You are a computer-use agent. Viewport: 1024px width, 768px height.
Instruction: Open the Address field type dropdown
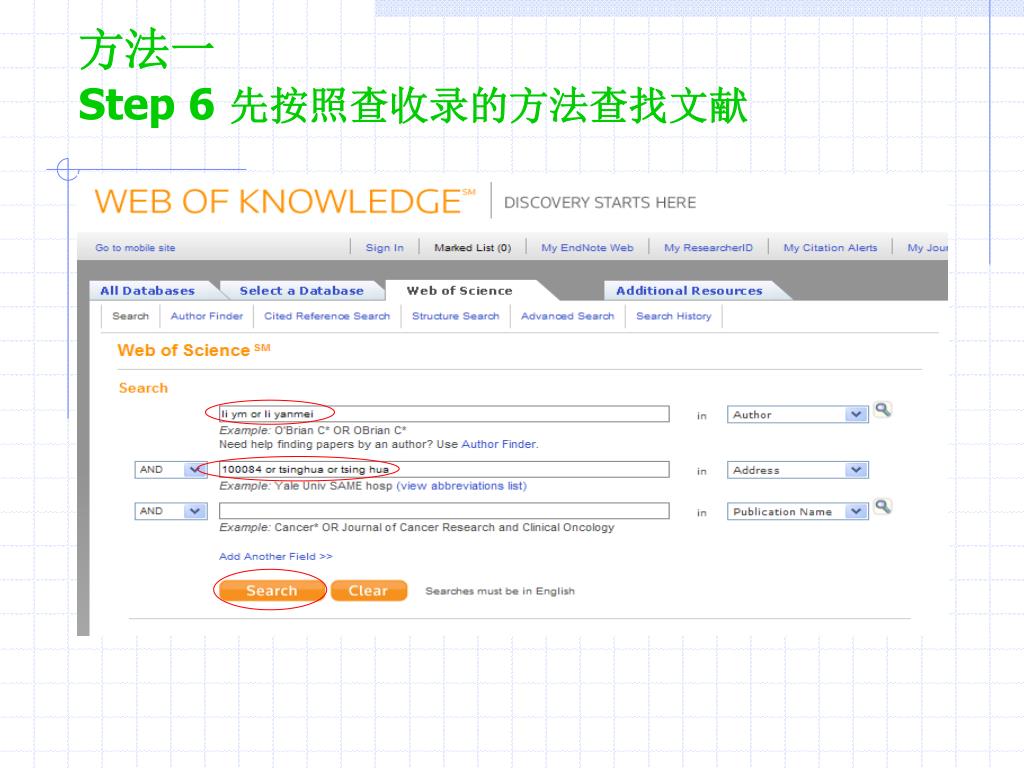[797, 470]
